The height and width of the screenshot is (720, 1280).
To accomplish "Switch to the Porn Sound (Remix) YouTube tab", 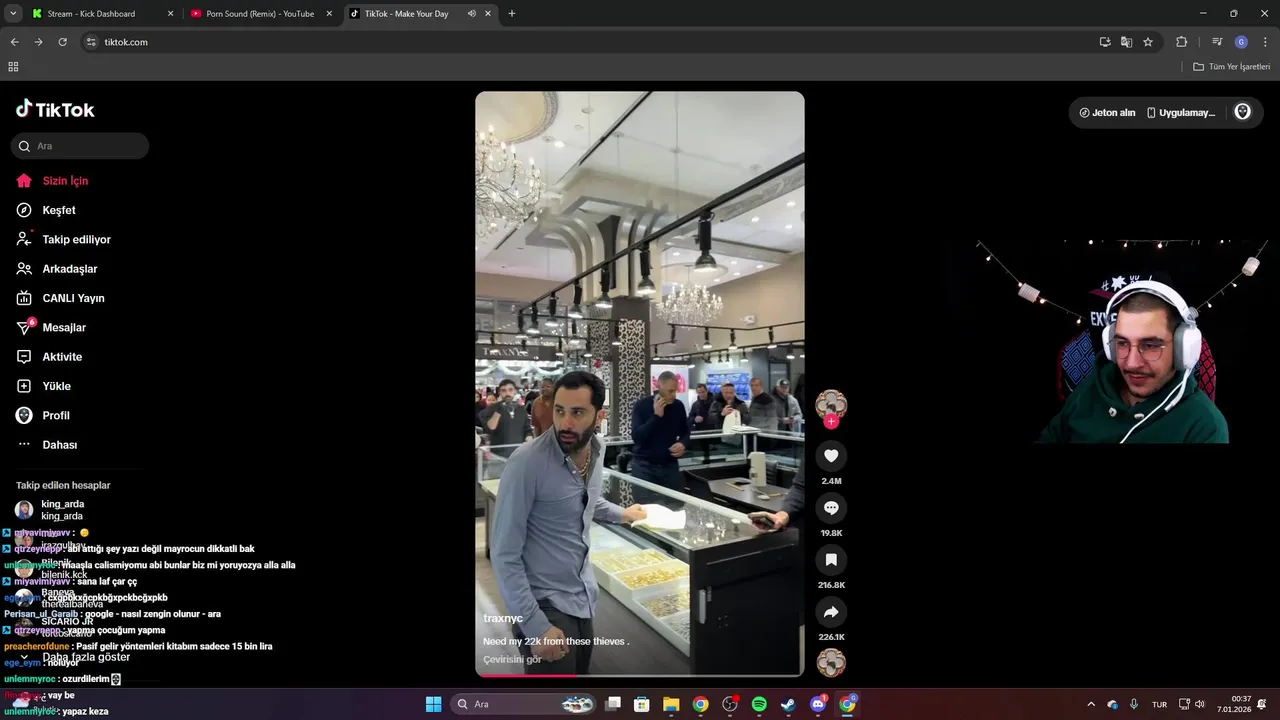I will pos(261,14).
